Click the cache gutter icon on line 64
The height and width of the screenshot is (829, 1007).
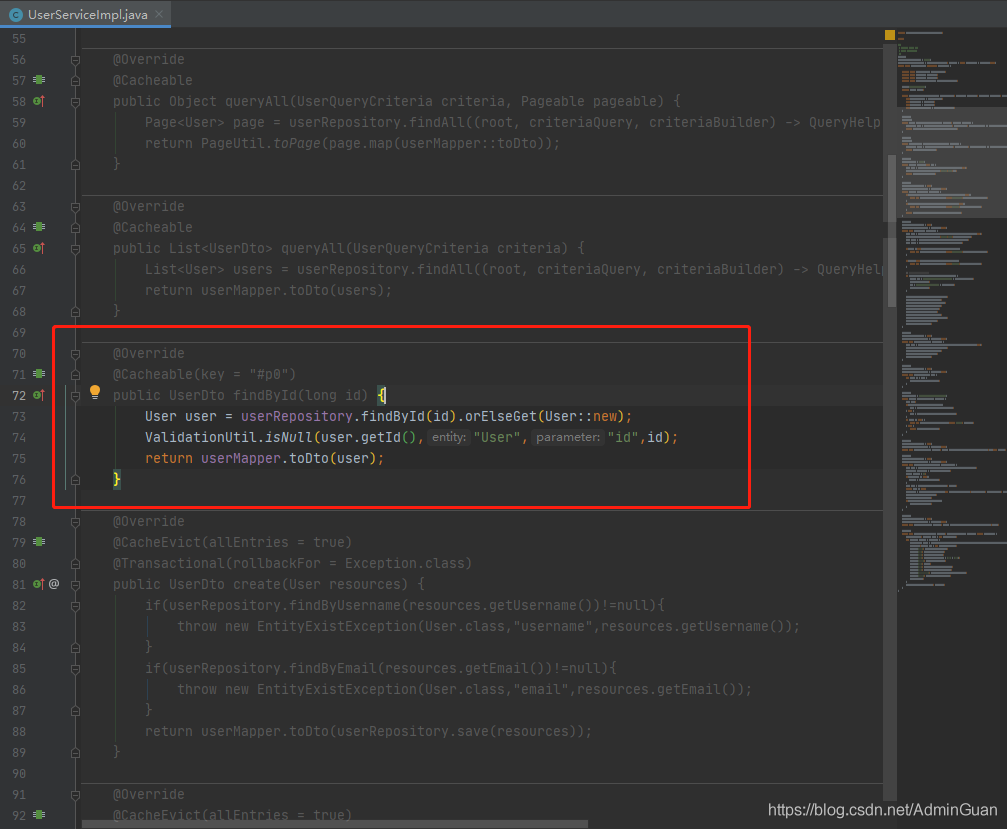[x=39, y=227]
